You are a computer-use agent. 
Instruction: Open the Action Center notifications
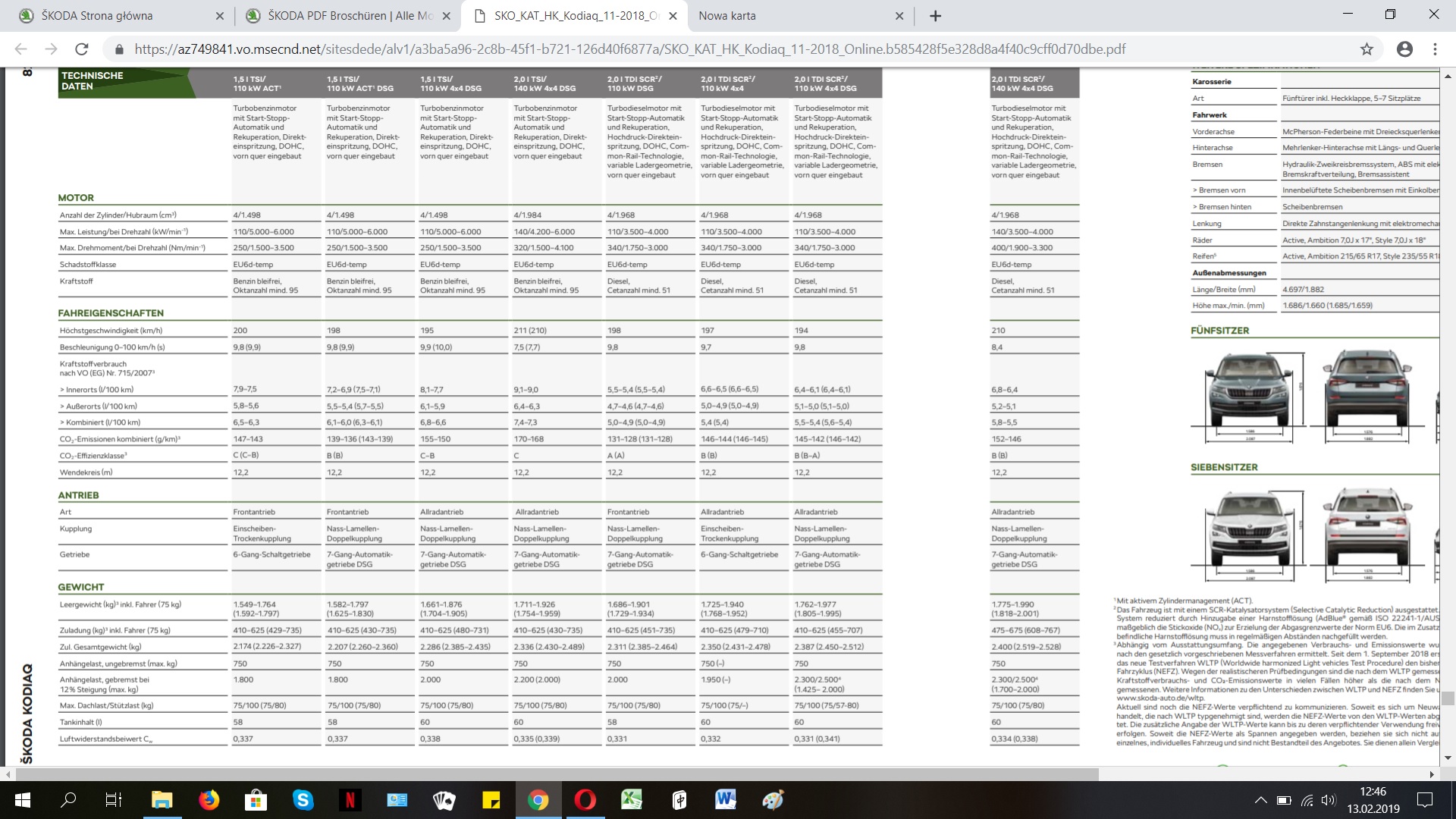pyautogui.click(x=1425, y=800)
